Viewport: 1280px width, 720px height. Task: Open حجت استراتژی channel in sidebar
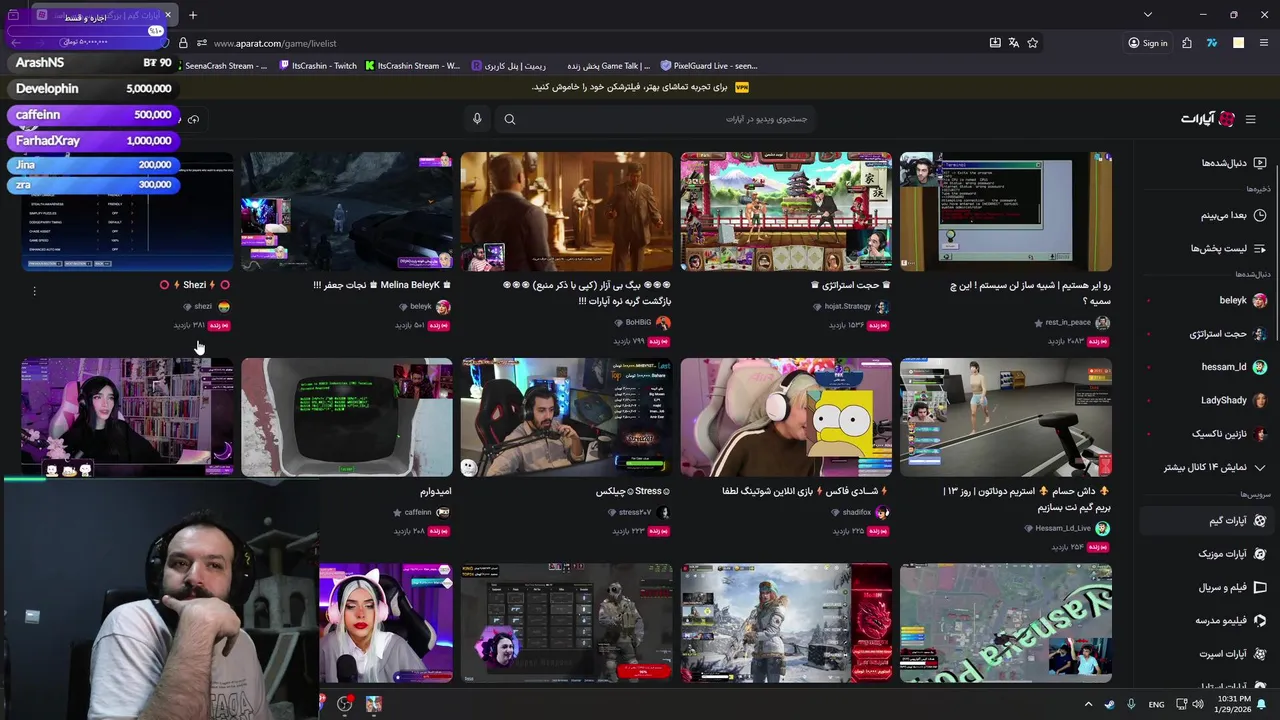(1228, 334)
